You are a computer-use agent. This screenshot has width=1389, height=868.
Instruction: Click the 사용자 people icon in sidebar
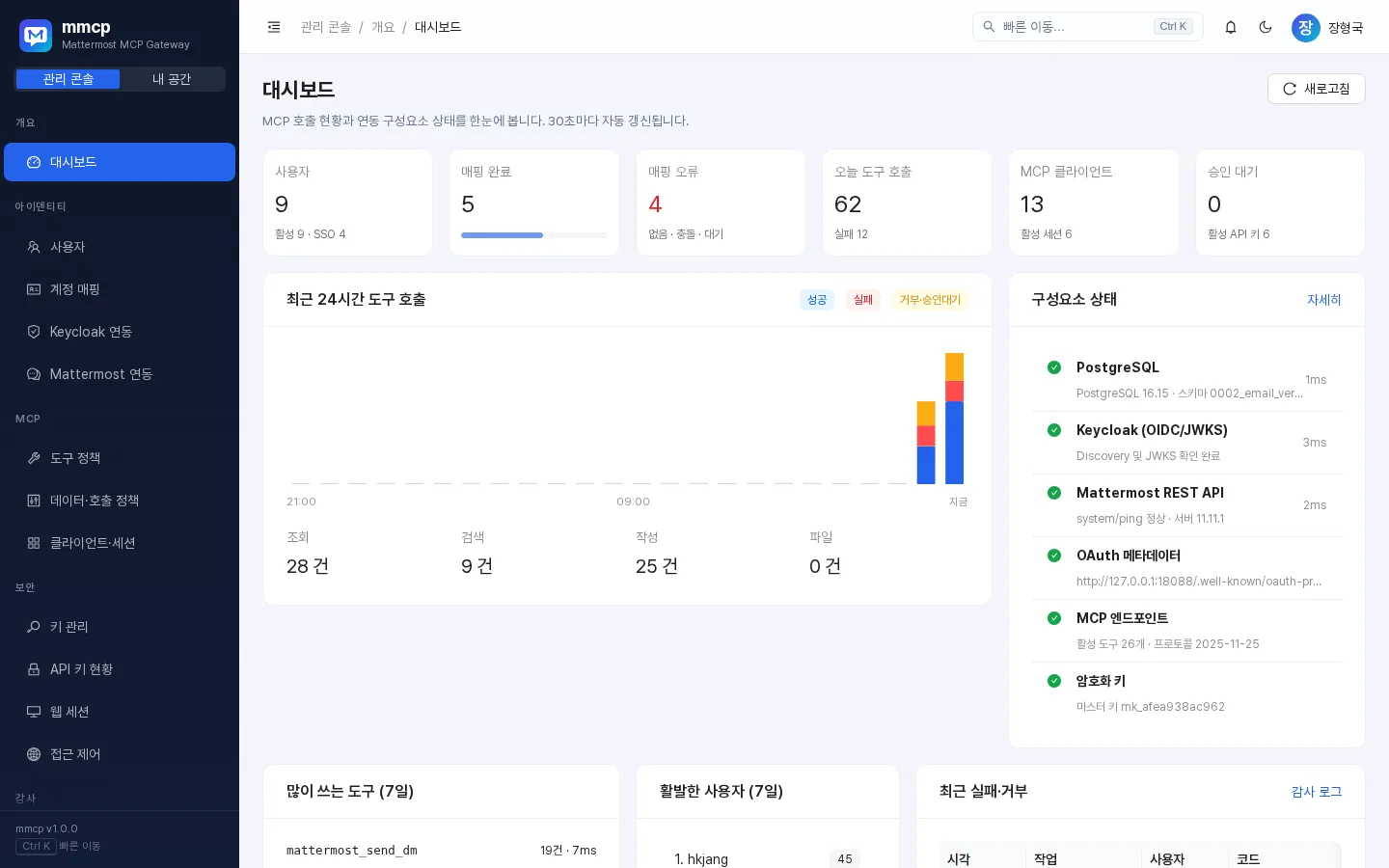[x=34, y=247]
